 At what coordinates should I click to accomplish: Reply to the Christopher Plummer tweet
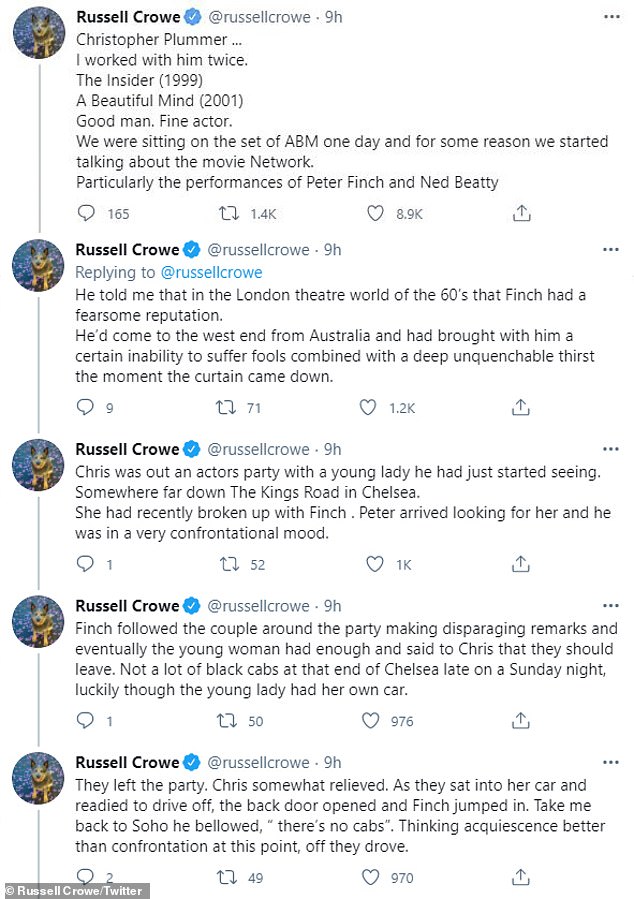point(87,213)
